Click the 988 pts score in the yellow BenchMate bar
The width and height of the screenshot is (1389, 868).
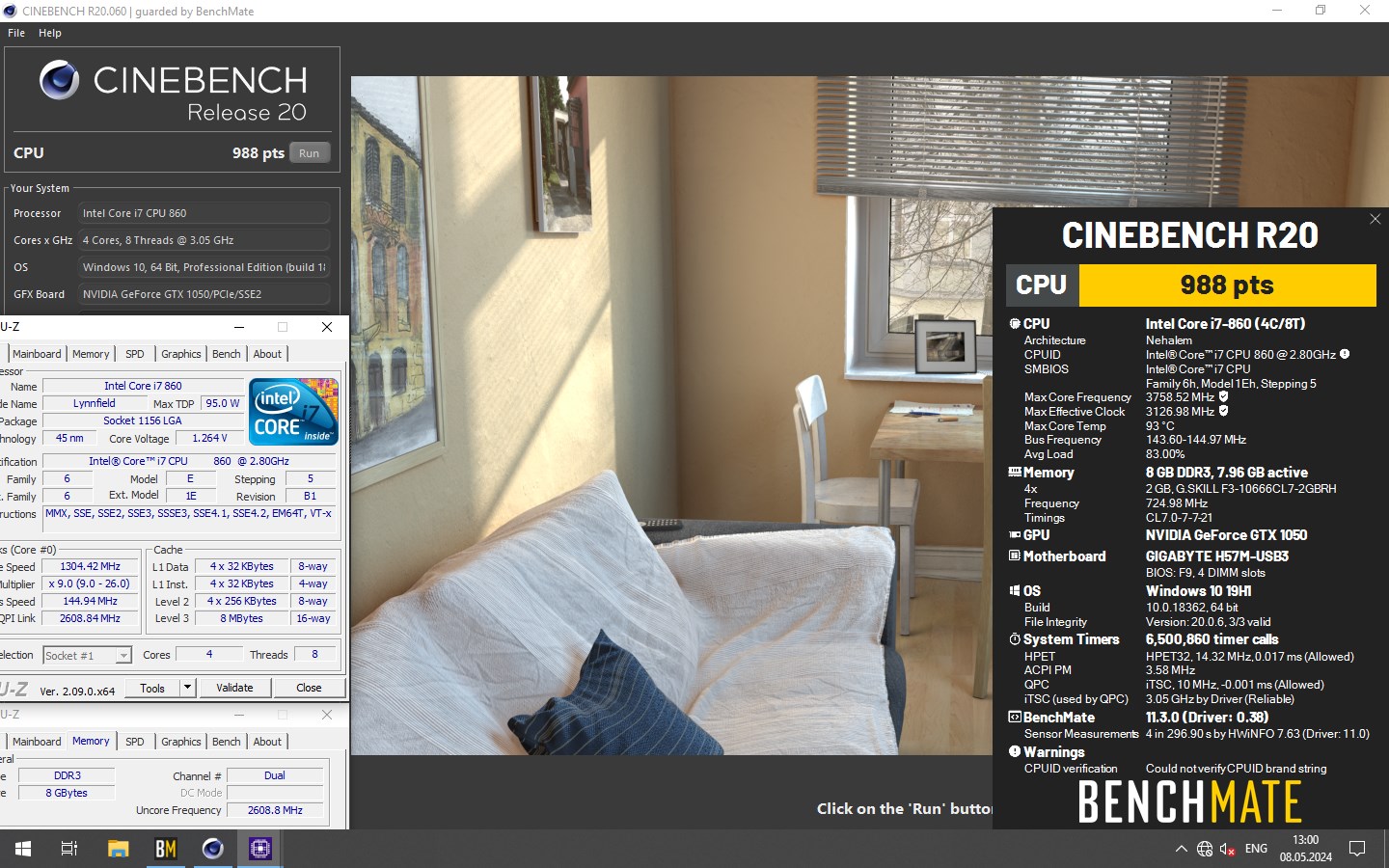point(1227,285)
